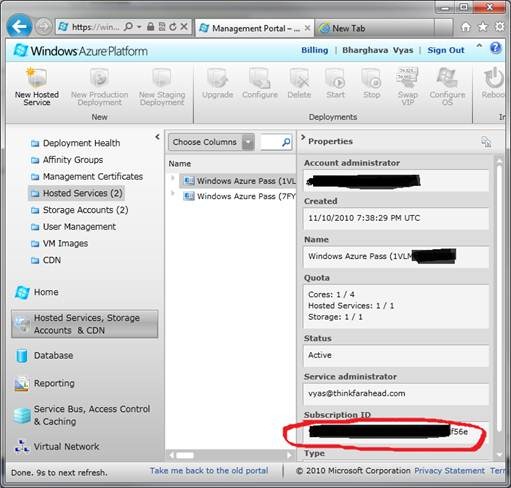Open address bar search dropdown arrow
The image size is (511, 488).
(139, 27)
